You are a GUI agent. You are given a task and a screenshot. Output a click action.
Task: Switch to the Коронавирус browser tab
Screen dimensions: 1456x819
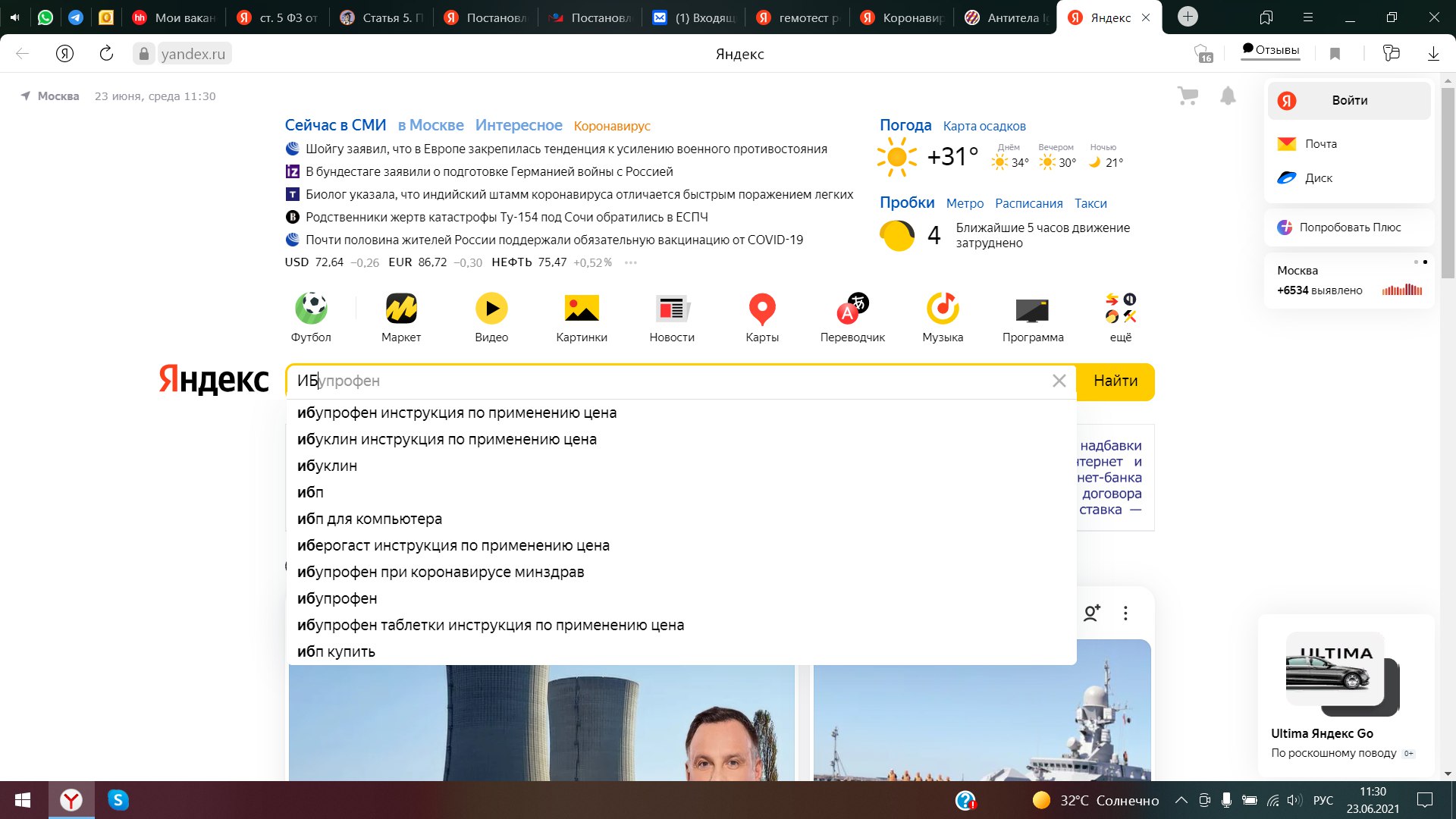902,17
